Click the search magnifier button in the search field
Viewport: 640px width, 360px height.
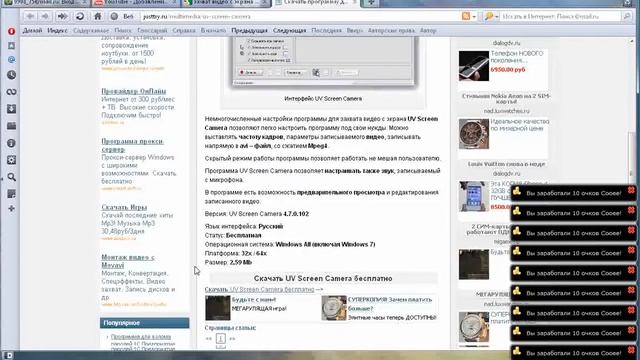point(627,16)
